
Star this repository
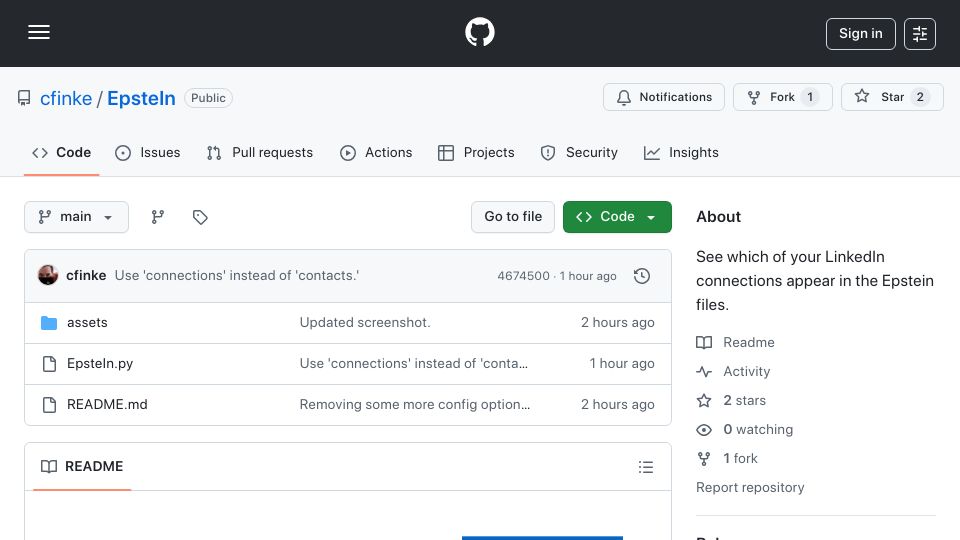[892, 97]
